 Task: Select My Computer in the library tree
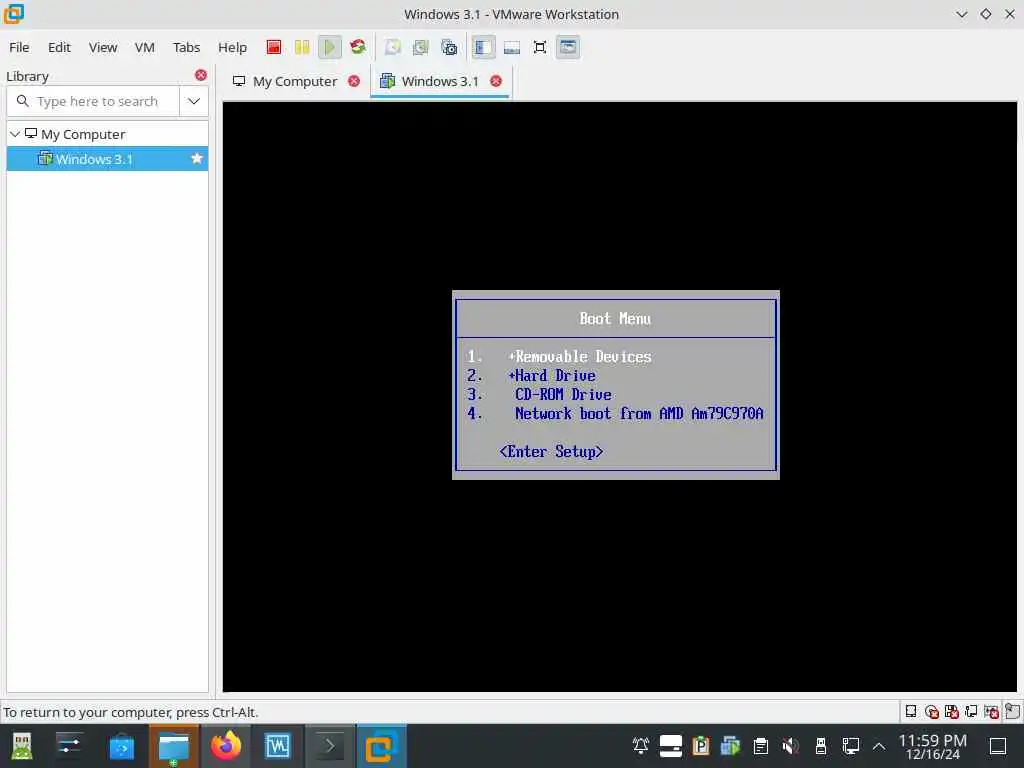(83, 134)
